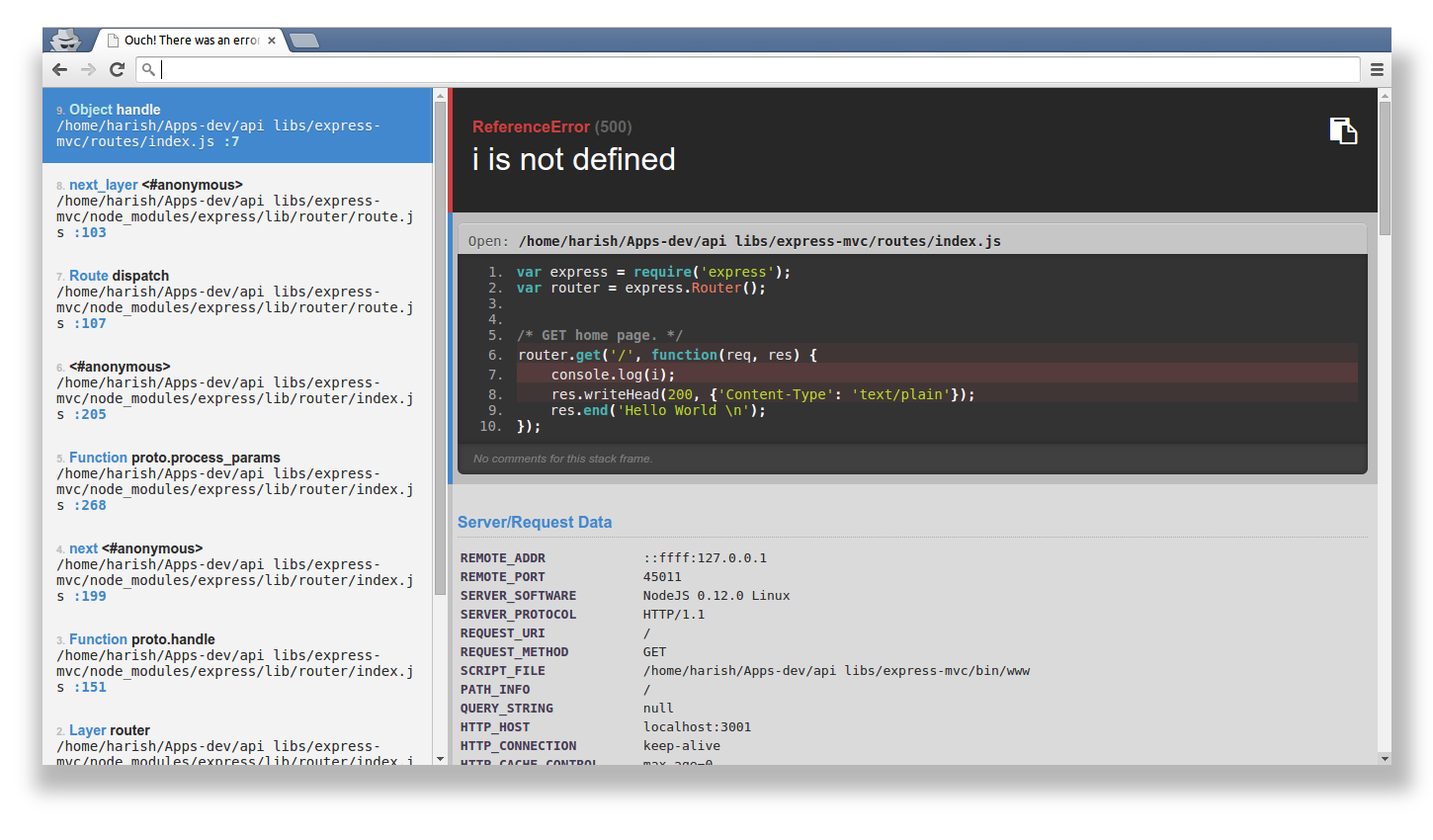Click stack frames scrollbar up arrow

(x=441, y=94)
